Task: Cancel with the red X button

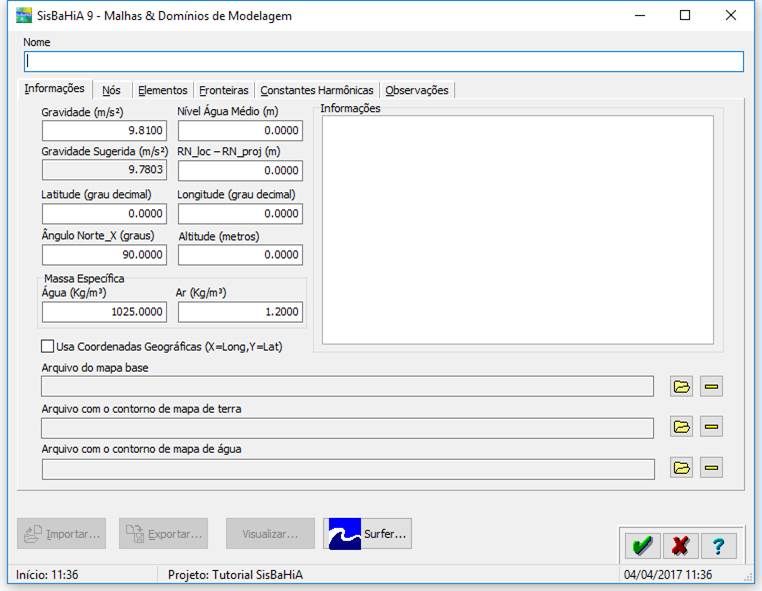Action: point(680,546)
